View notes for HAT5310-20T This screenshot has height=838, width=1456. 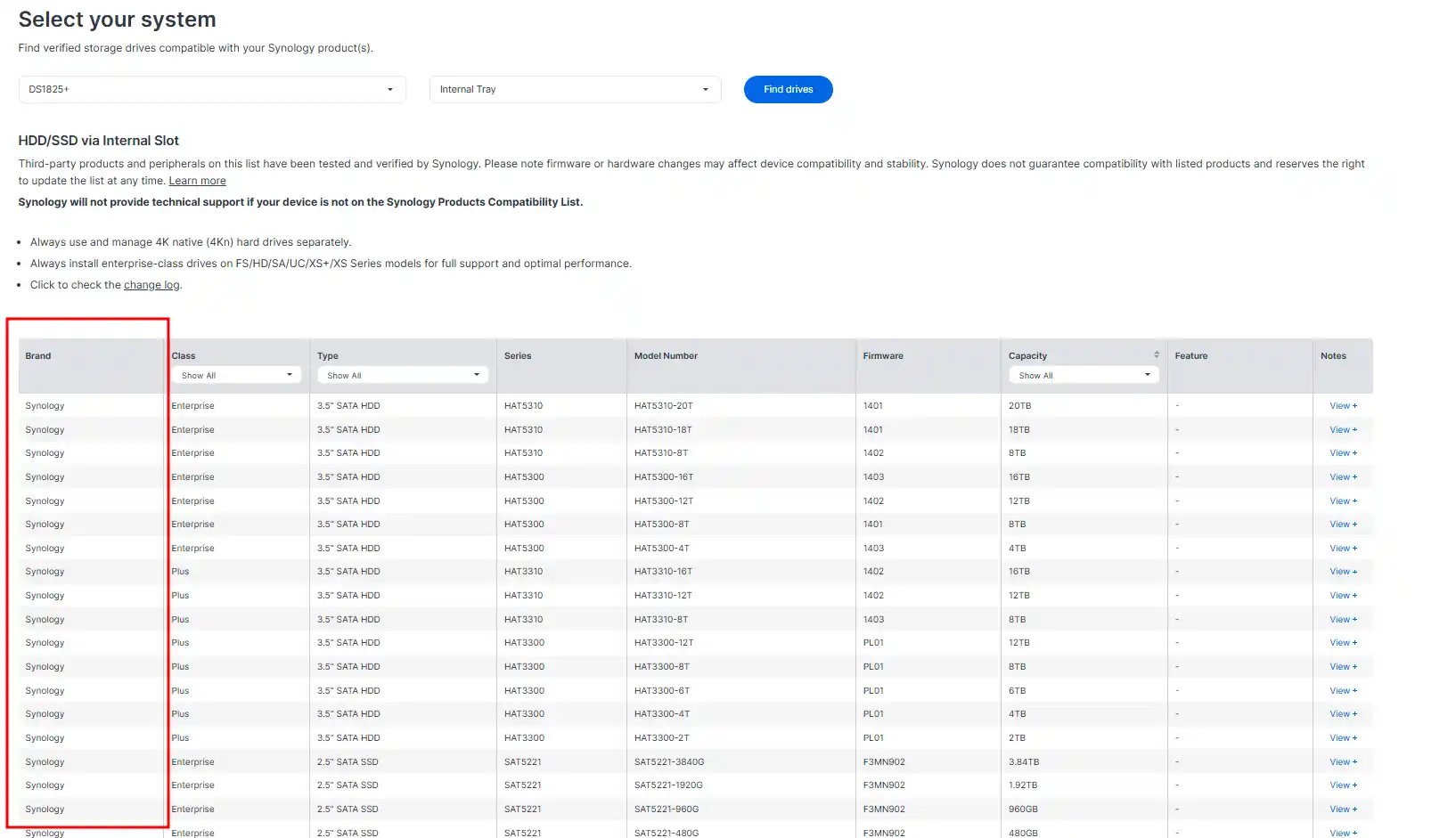(x=1343, y=406)
